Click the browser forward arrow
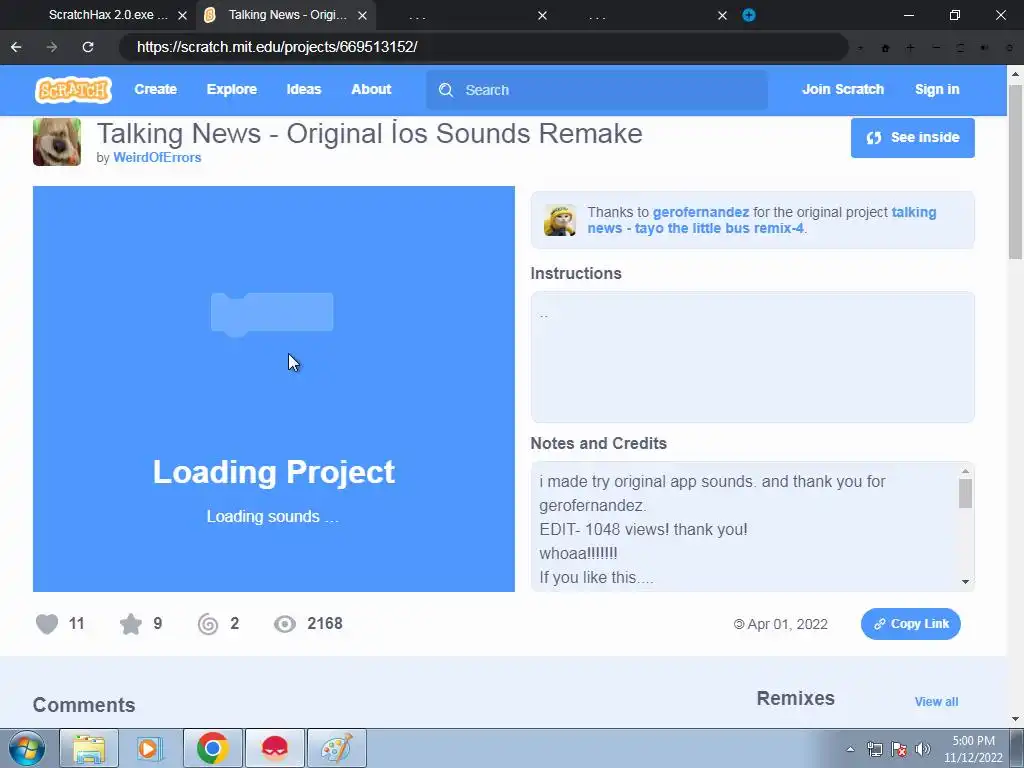Screen dimensions: 1024x768 52,47
